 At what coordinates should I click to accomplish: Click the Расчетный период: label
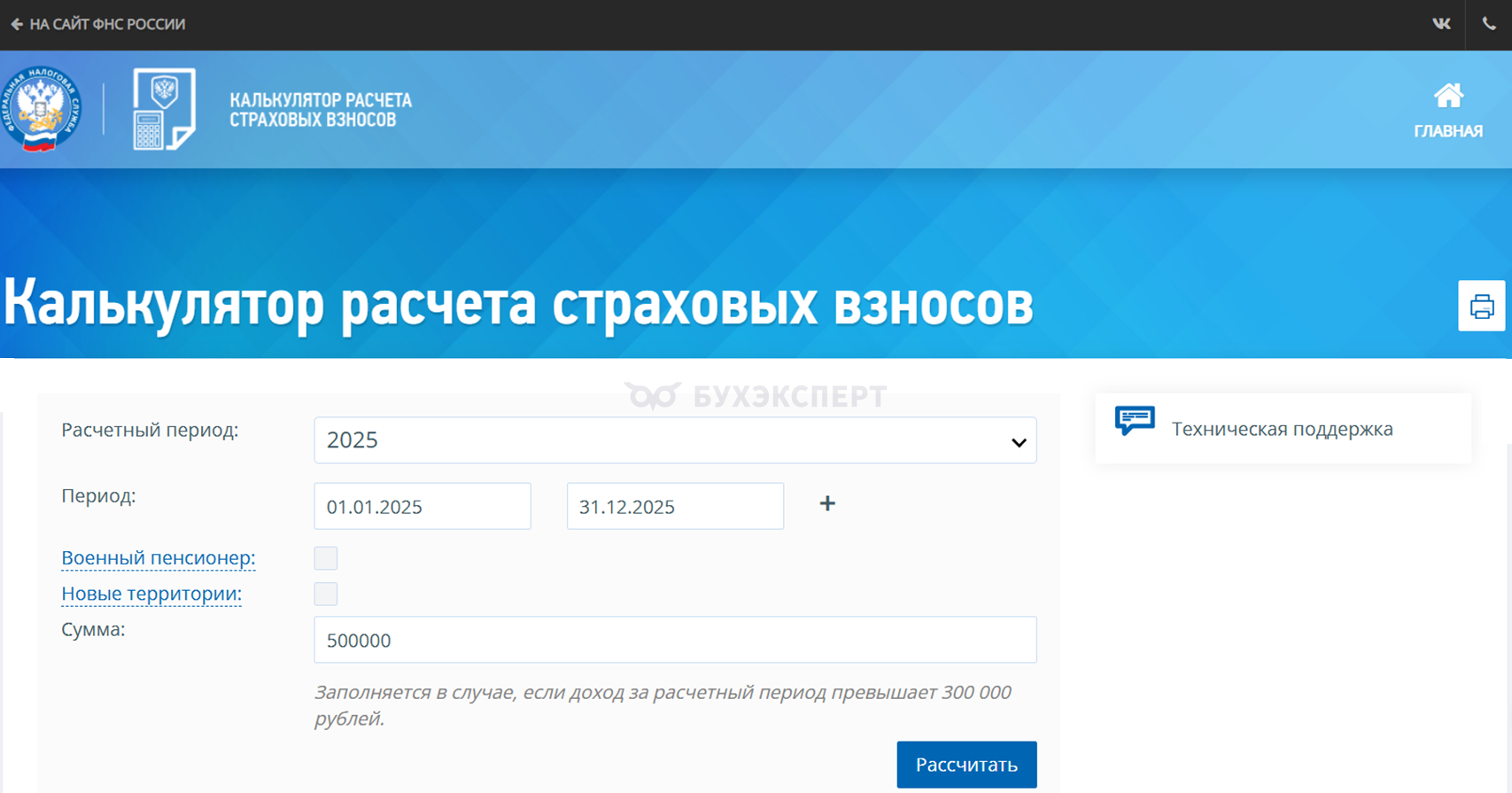point(150,431)
